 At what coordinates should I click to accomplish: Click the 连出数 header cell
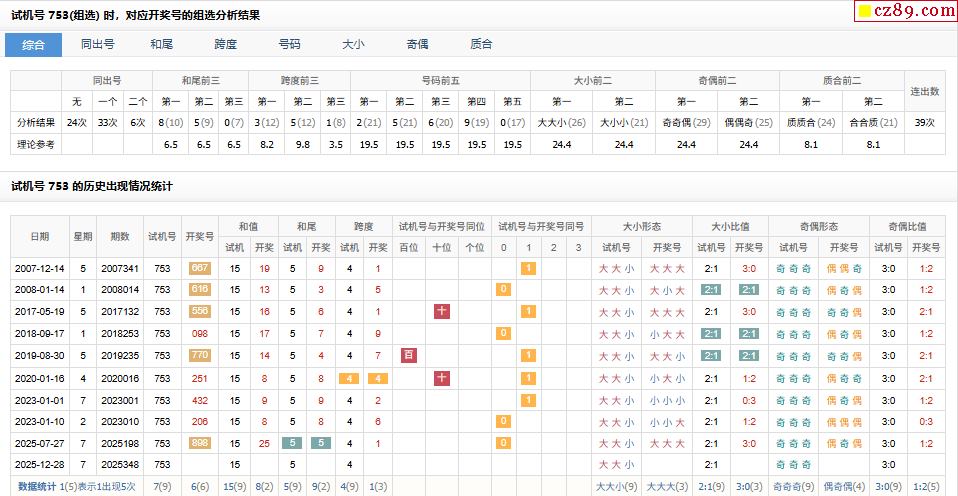pos(924,91)
